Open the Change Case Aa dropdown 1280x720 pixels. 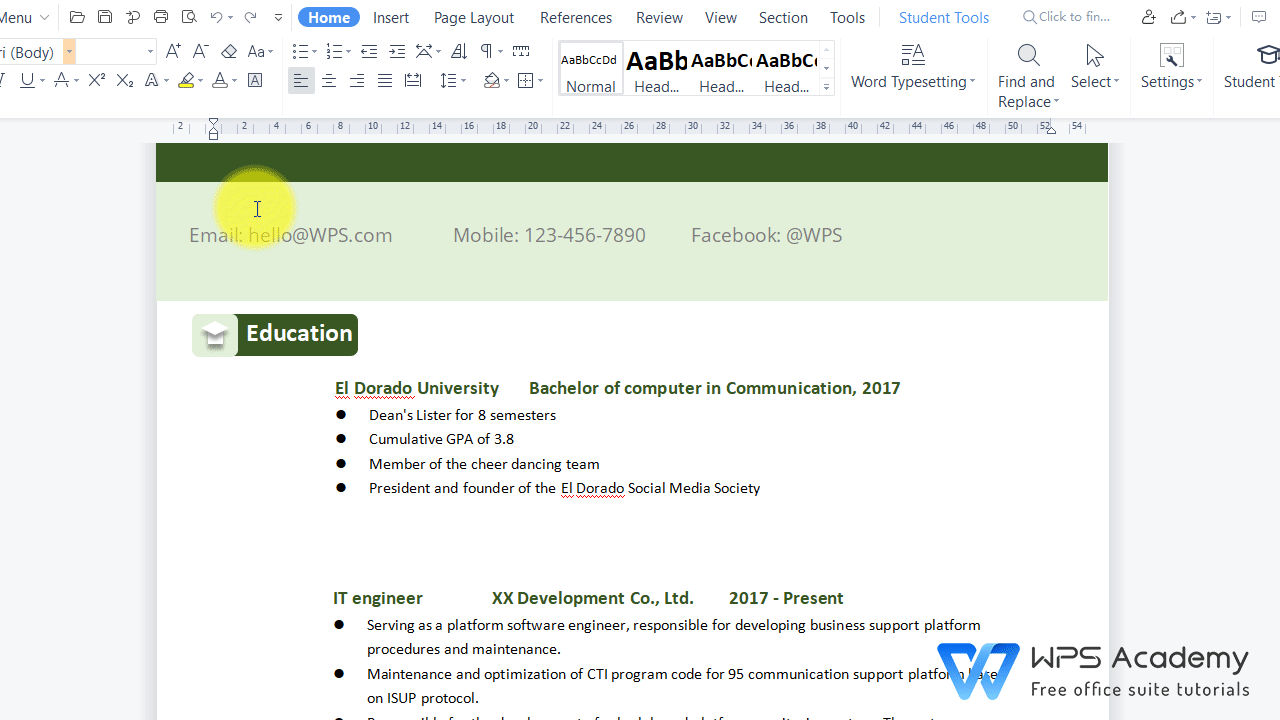point(260,51)
